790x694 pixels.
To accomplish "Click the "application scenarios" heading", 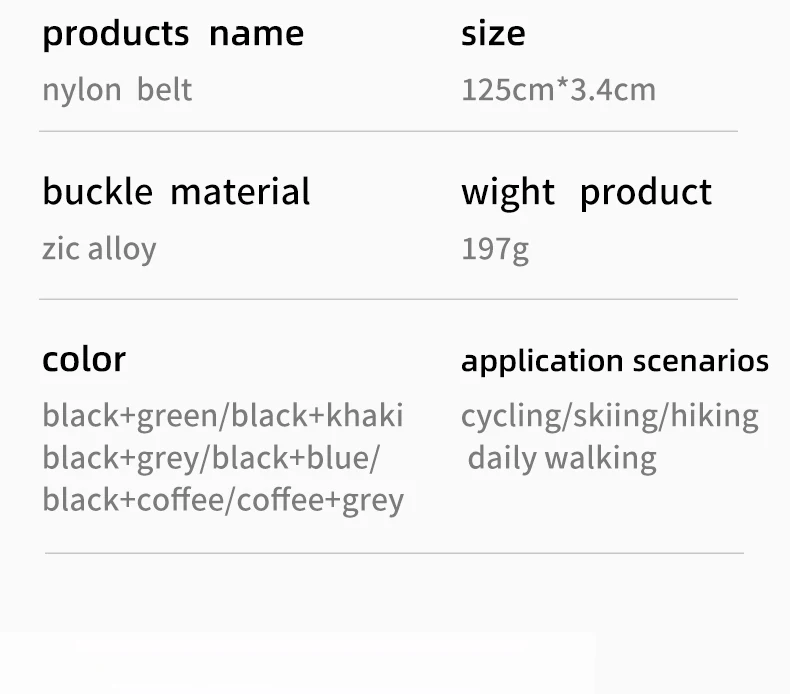I will tap(614, 361).
